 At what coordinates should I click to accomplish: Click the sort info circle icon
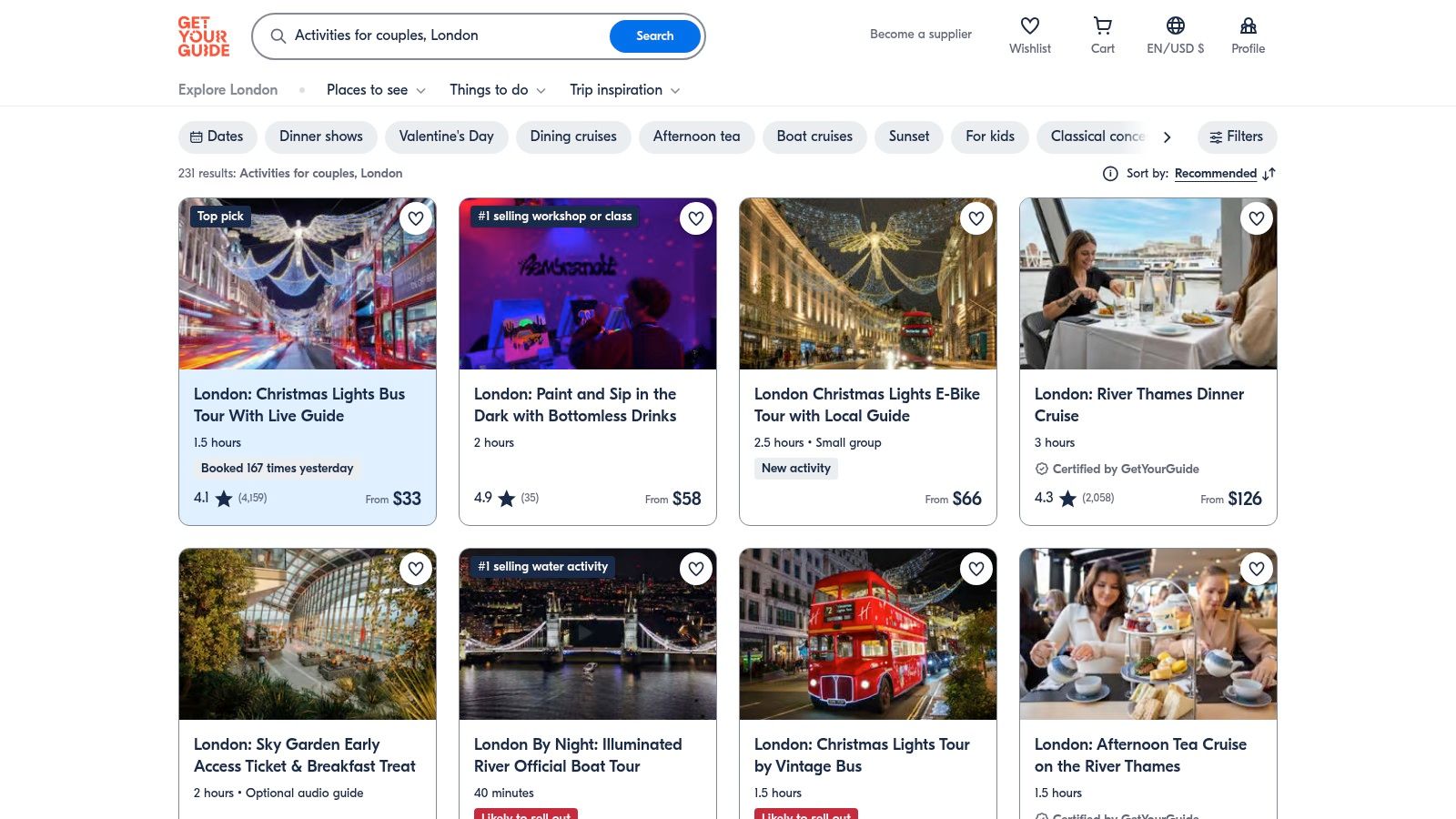(x=1110, y=174)
